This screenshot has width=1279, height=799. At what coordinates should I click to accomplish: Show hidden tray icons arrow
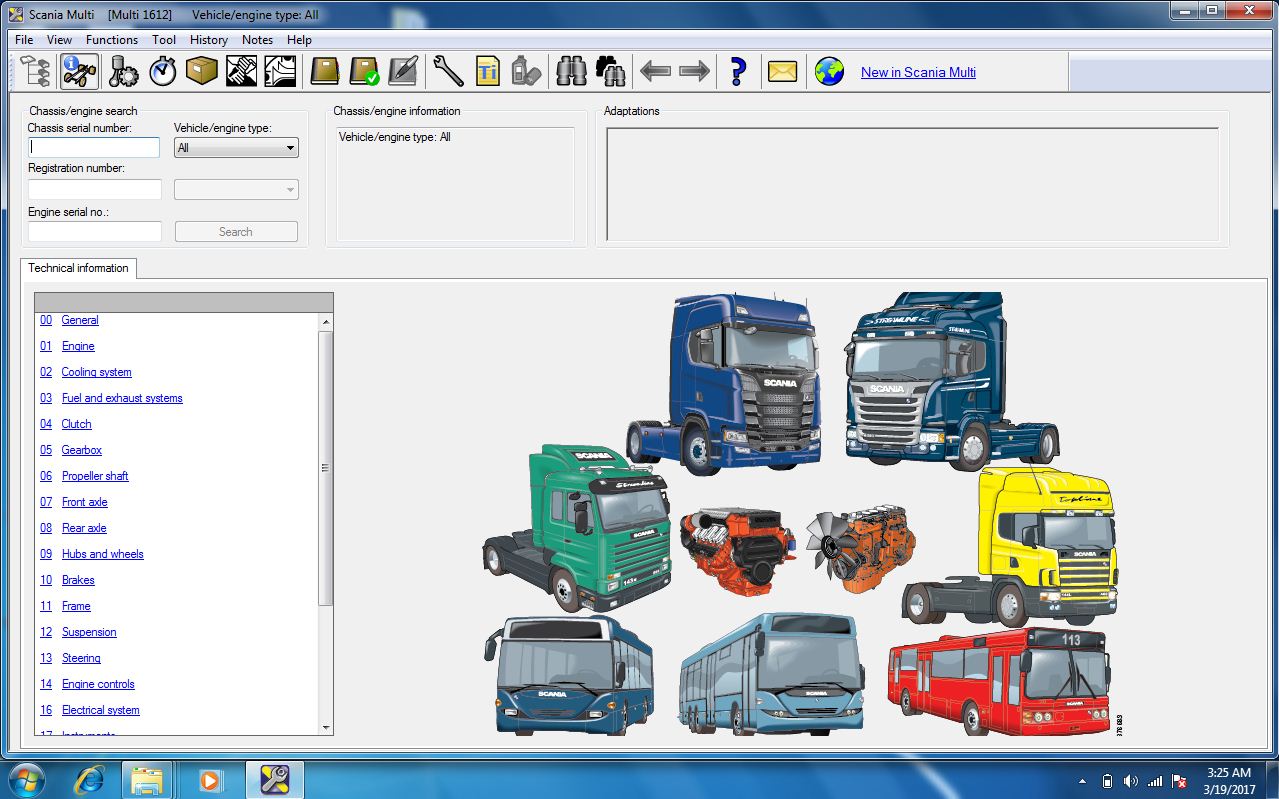click(1083, 781)
